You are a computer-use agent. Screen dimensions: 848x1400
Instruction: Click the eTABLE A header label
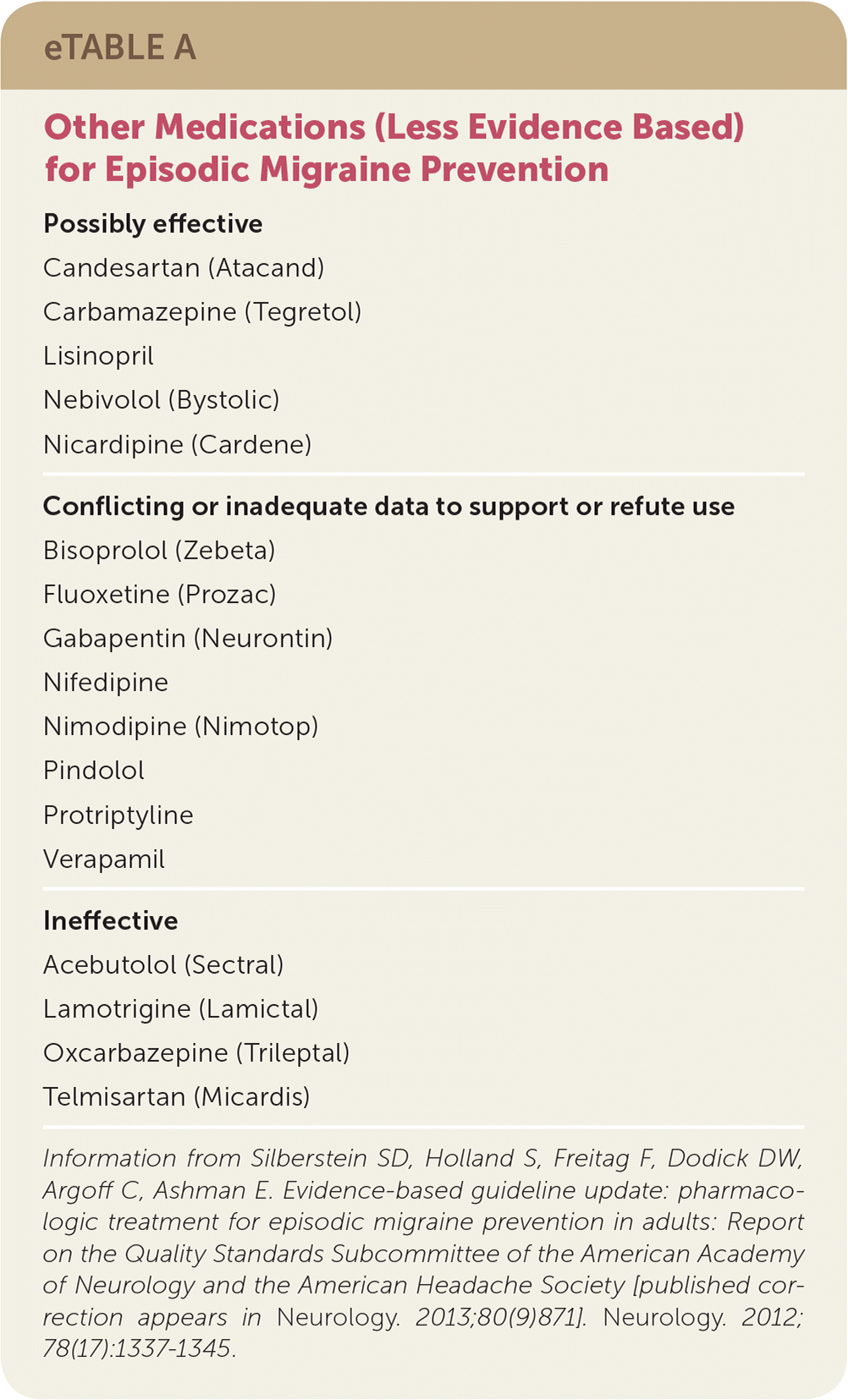tap(119, 48)
